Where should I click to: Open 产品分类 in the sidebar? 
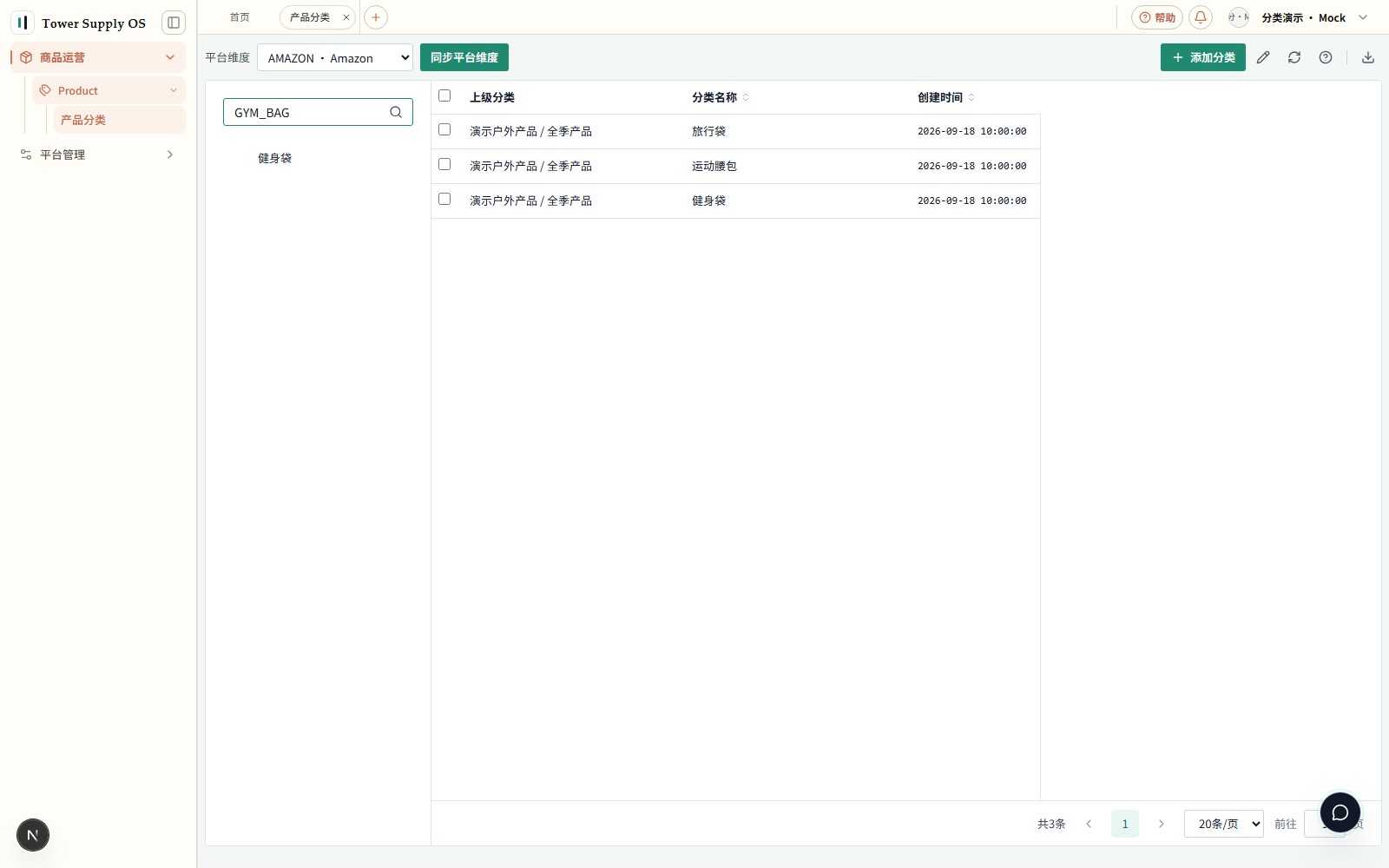pyautogui.click(x=121, y=120)
